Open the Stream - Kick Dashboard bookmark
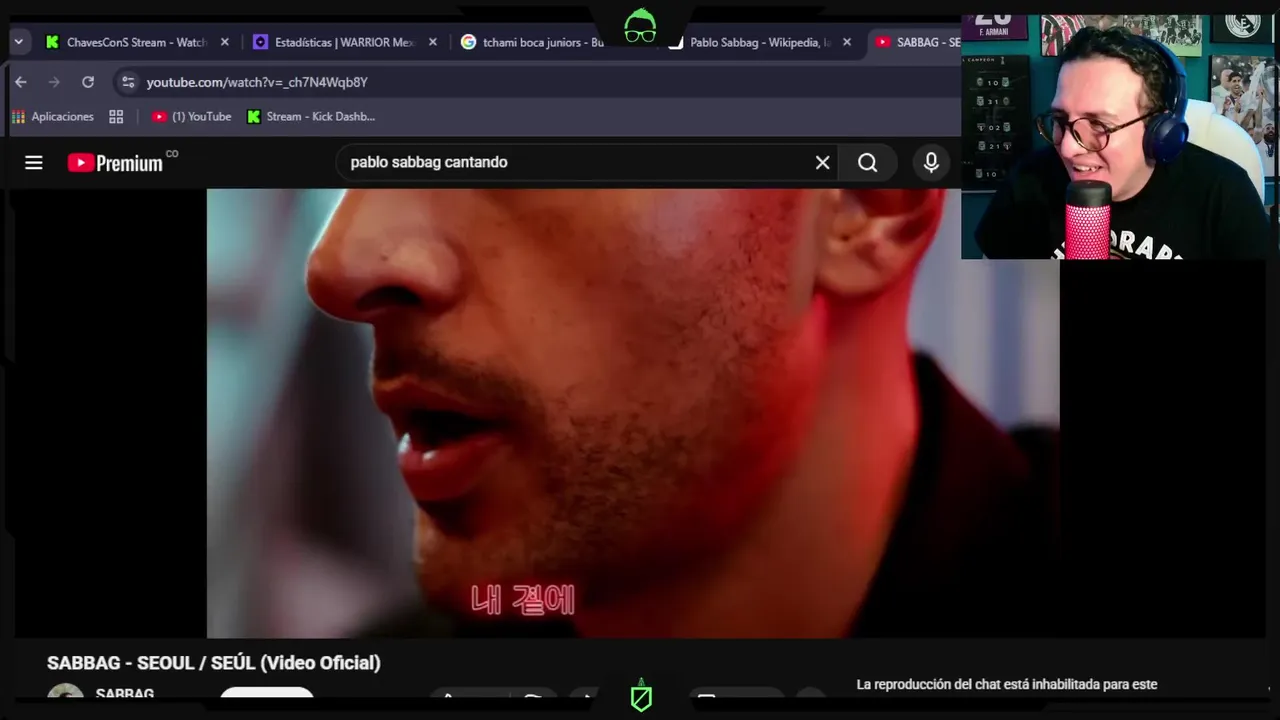This screenshot has height=720, width=1280. tap(311, 117)
